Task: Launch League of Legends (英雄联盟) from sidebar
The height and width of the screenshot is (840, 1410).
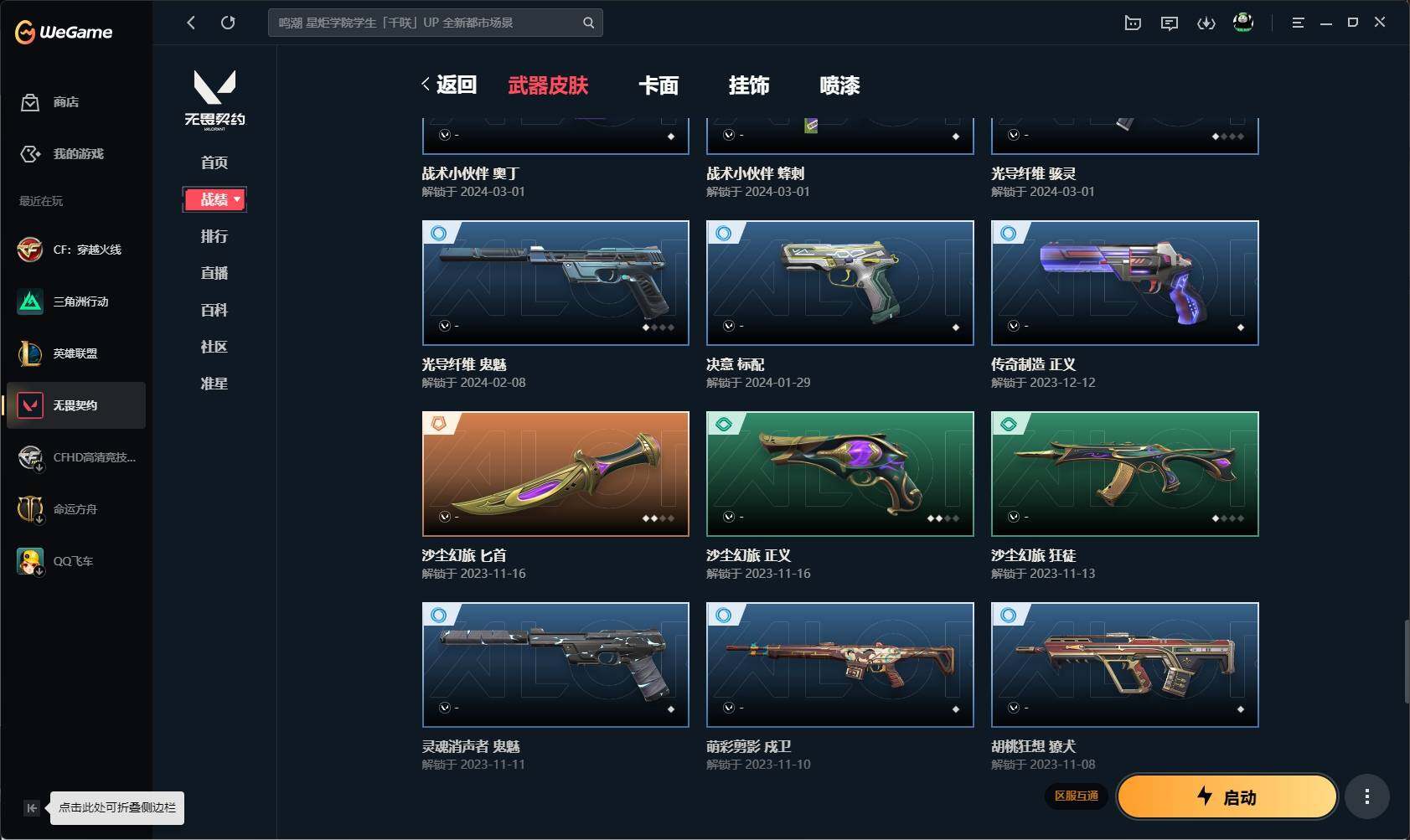Action: (75, 353)
